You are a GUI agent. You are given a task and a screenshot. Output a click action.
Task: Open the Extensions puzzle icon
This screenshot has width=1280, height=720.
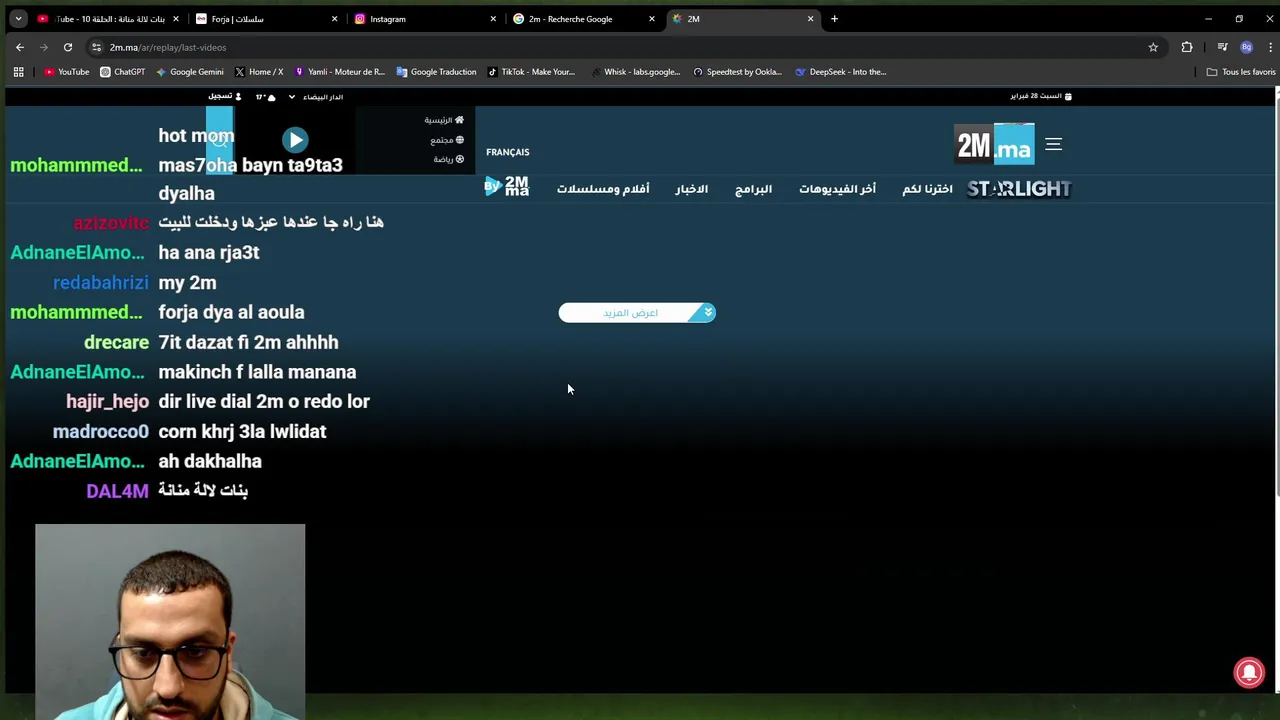point(1187,47)
